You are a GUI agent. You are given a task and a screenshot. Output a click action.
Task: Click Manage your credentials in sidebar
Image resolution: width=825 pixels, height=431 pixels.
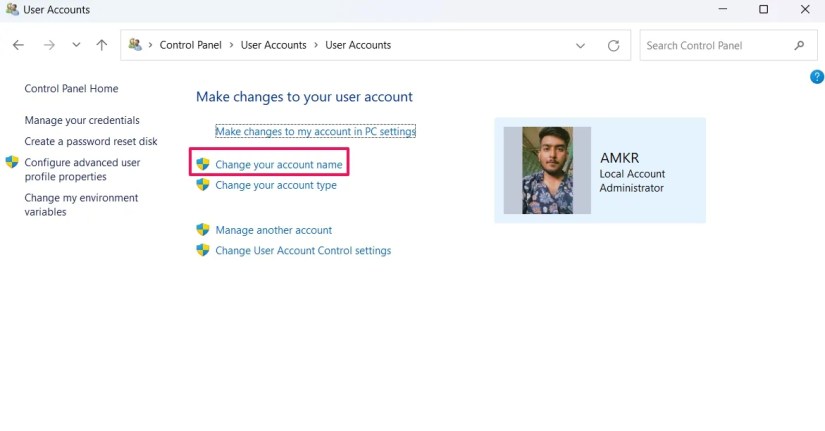click(x=82, y=120)
